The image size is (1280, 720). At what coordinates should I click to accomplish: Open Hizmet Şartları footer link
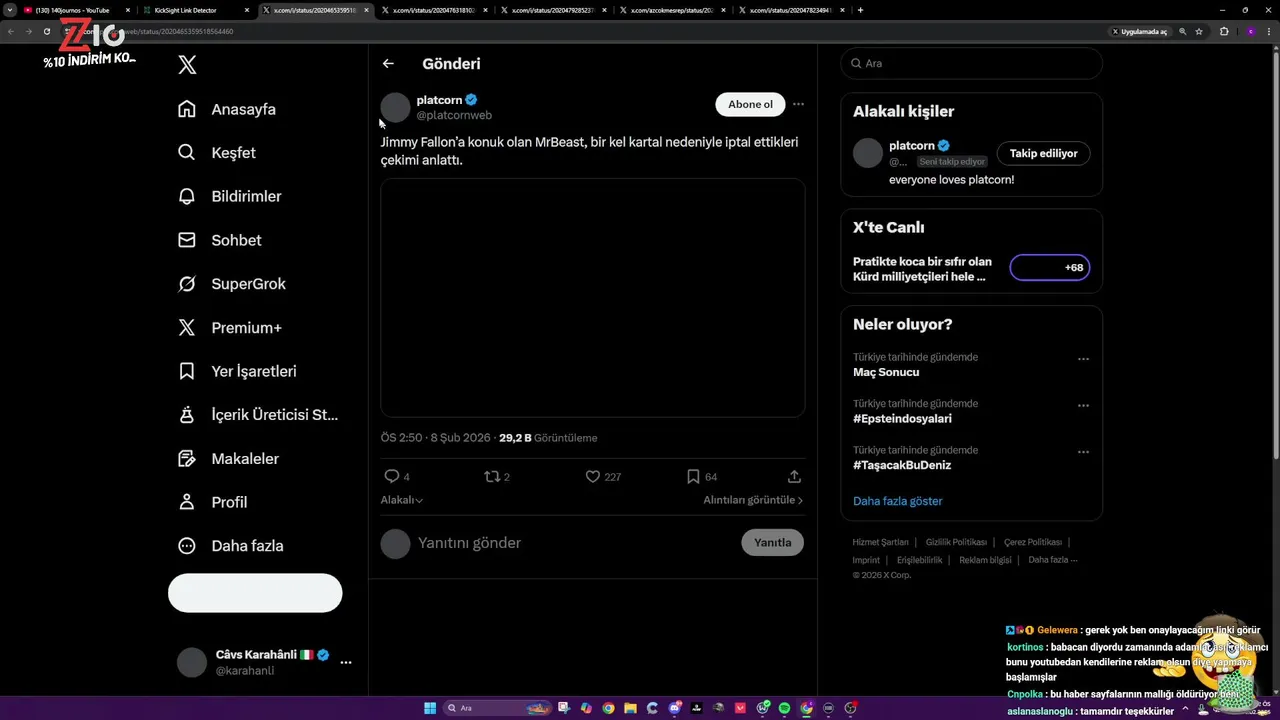(x=880, y=542)
